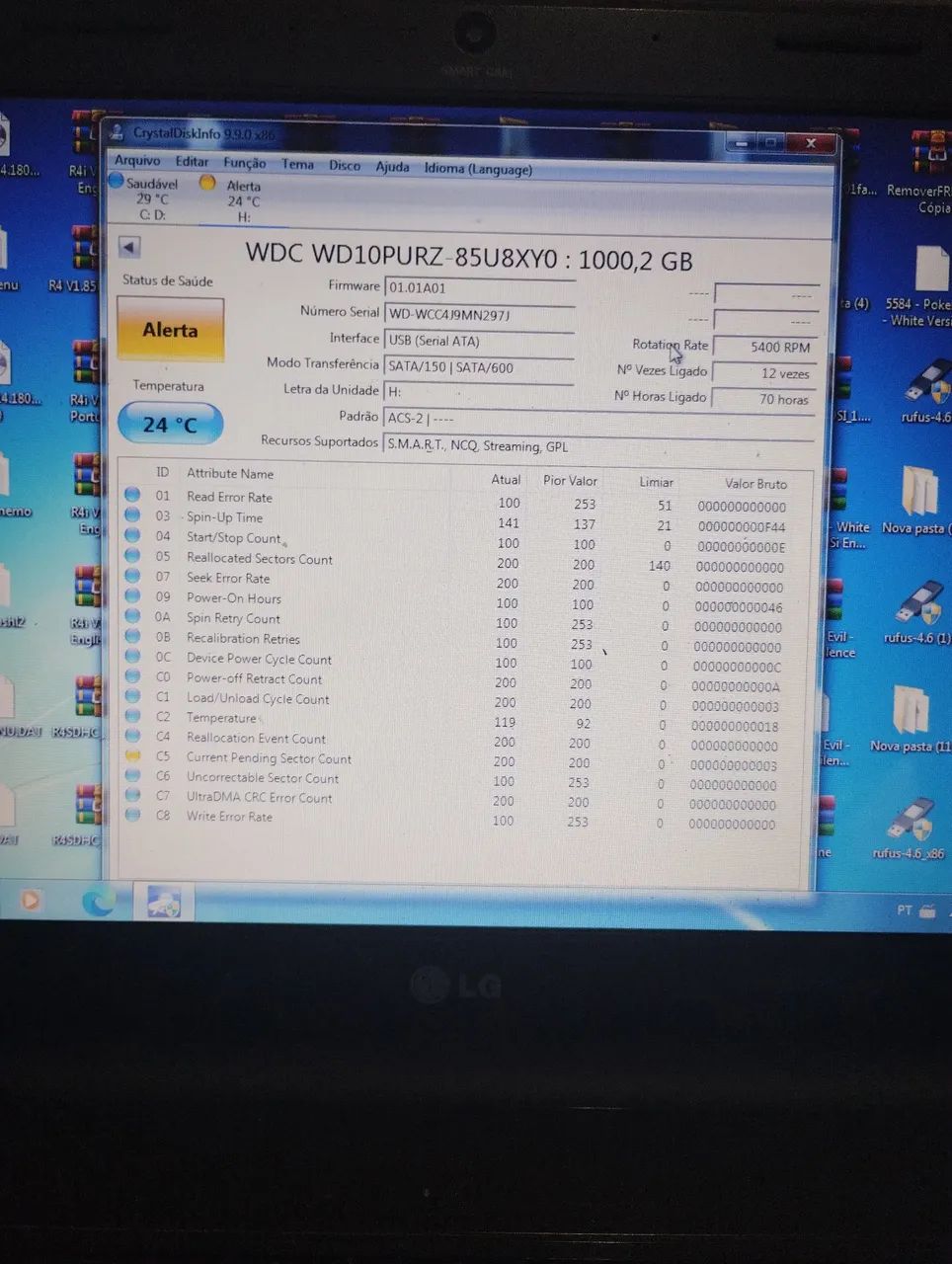Screen dimensions: 952x1264
Task: Click the Limiar column header
Action: [656, 482]
